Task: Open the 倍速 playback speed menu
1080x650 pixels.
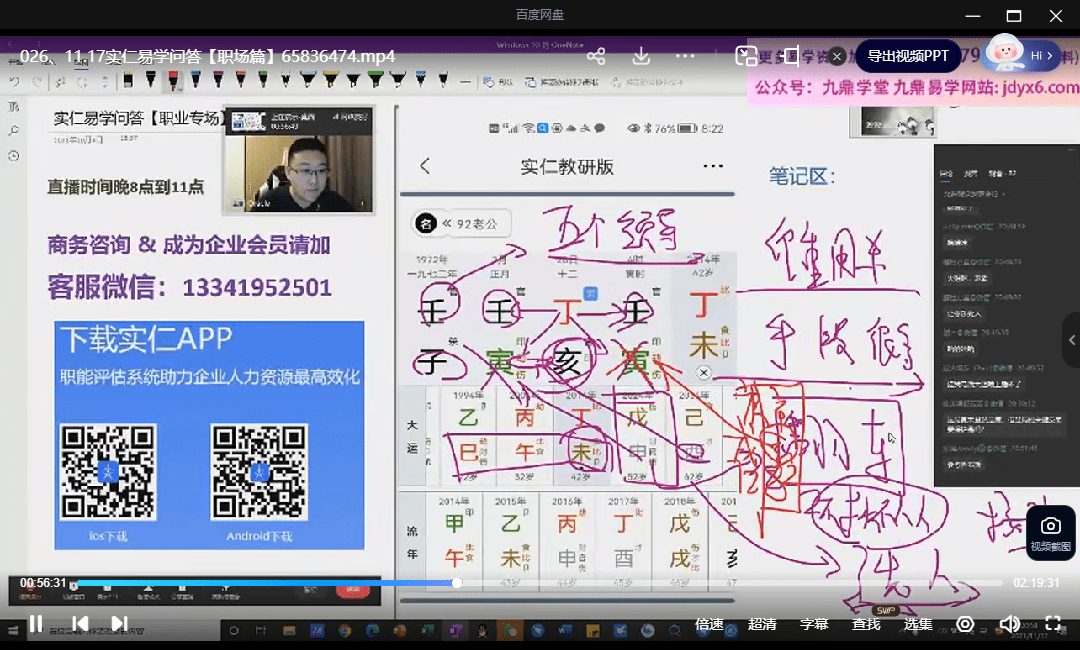Action: coord(709,624)
